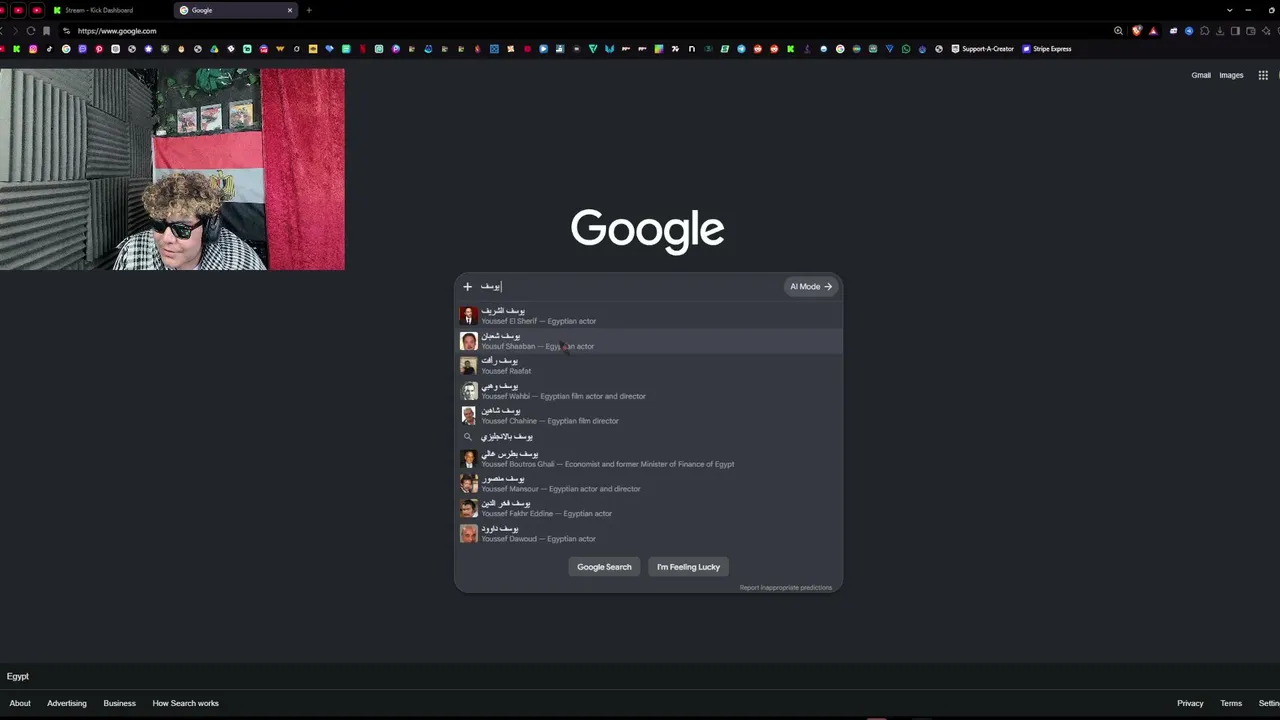Open the About link in footer
The width and height of the screenshot is (1280, 720).
[20, 703]
